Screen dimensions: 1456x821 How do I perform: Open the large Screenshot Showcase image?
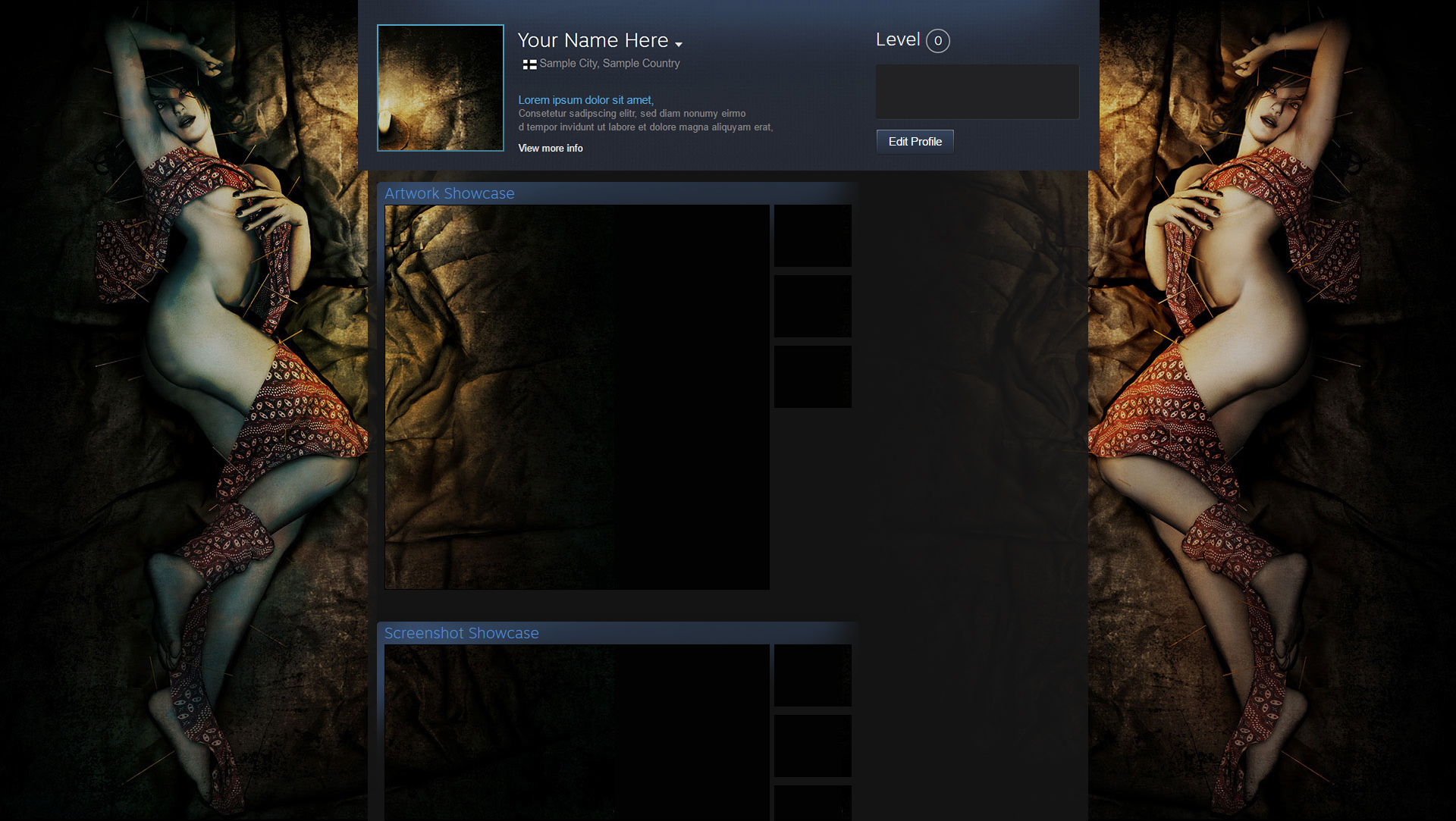point(576,732)
